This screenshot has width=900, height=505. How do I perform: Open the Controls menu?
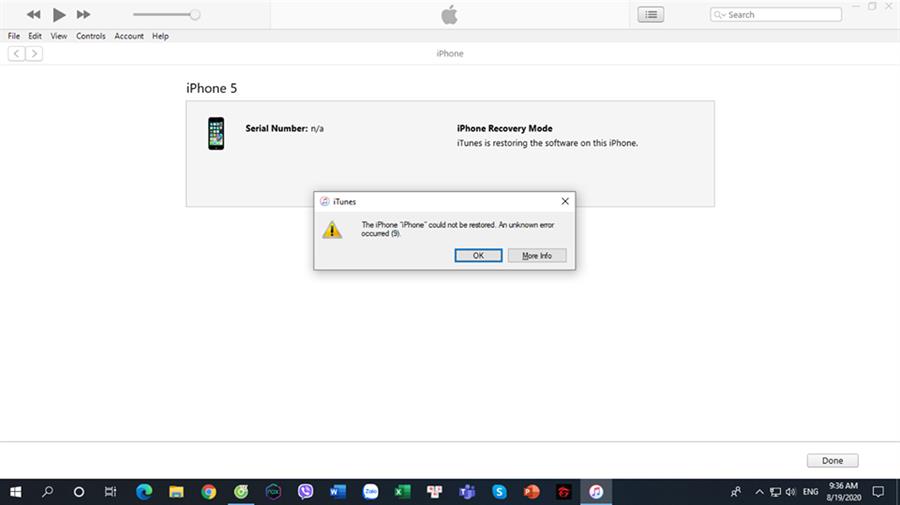tap(91, 36)
